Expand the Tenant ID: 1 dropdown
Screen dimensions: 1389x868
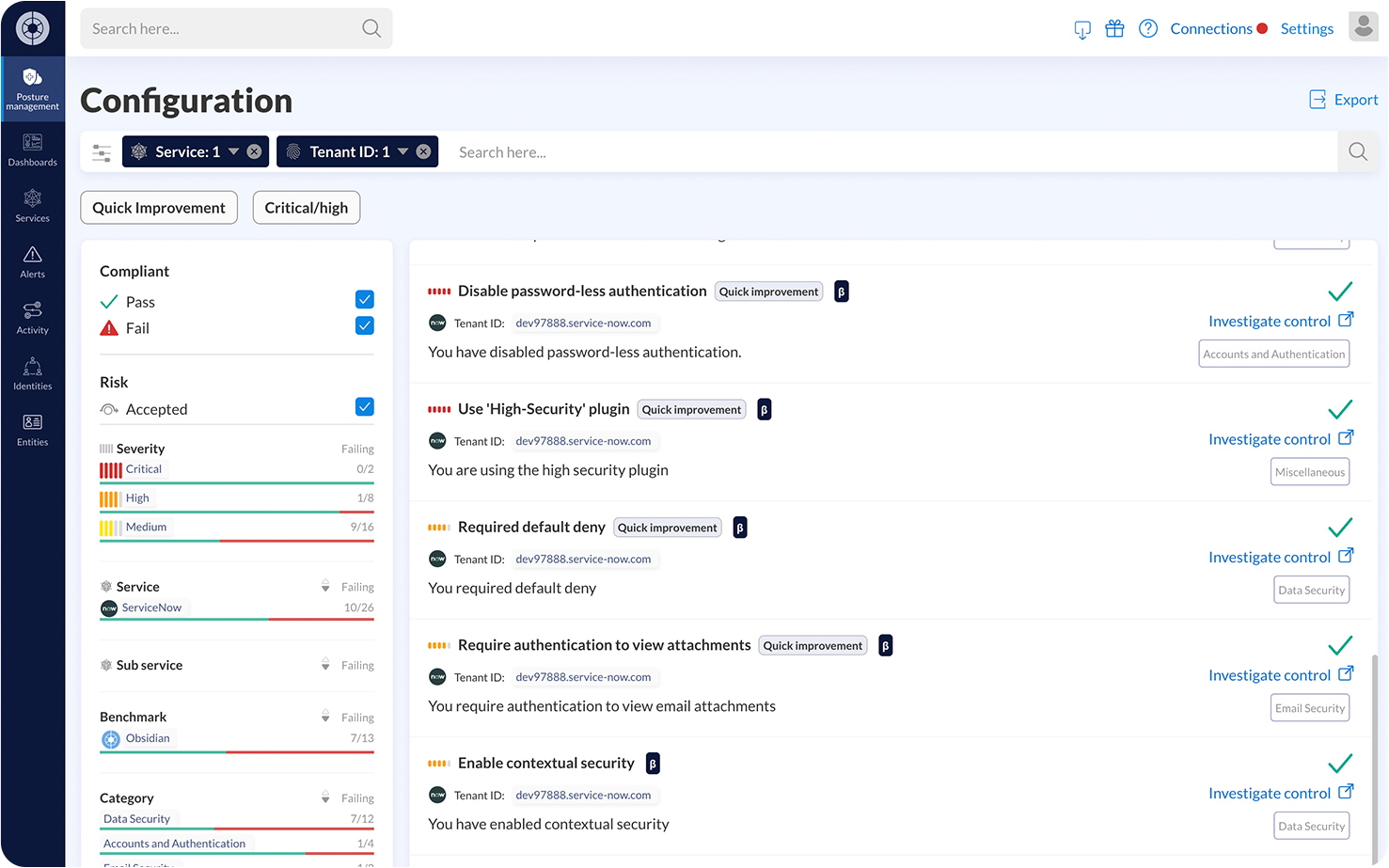coord(403,151)
